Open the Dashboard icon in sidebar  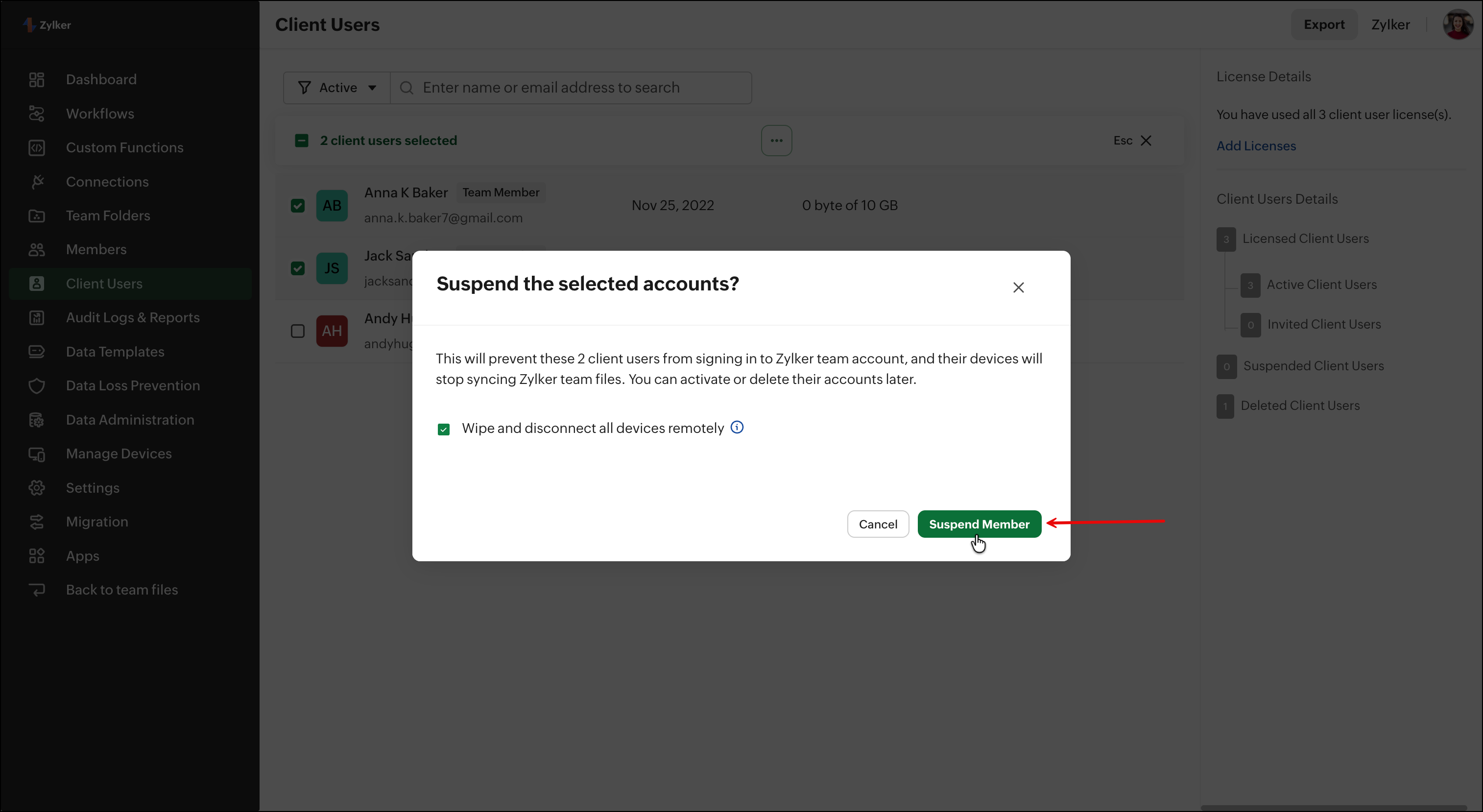(37, 79)
